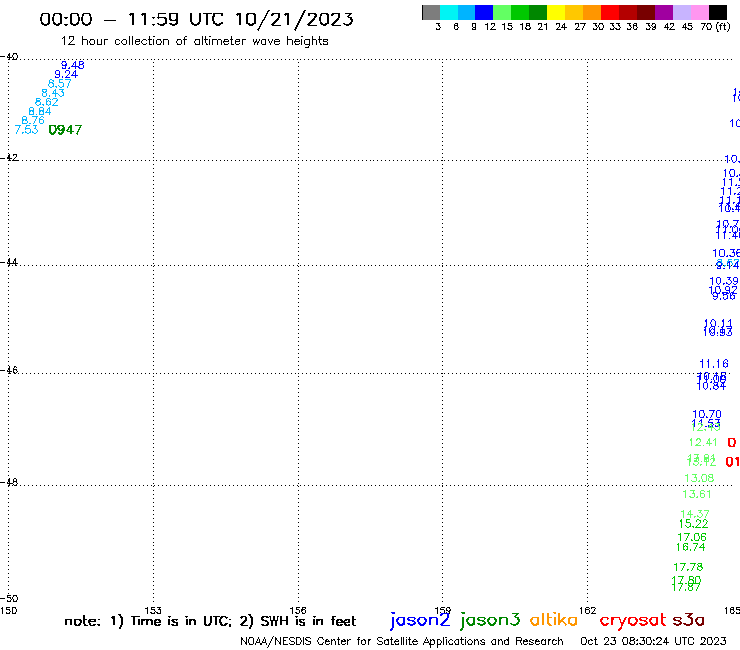Click the -46 latitude axis label
The height and width of the screenshot is (650, 740).
point(9,370)
